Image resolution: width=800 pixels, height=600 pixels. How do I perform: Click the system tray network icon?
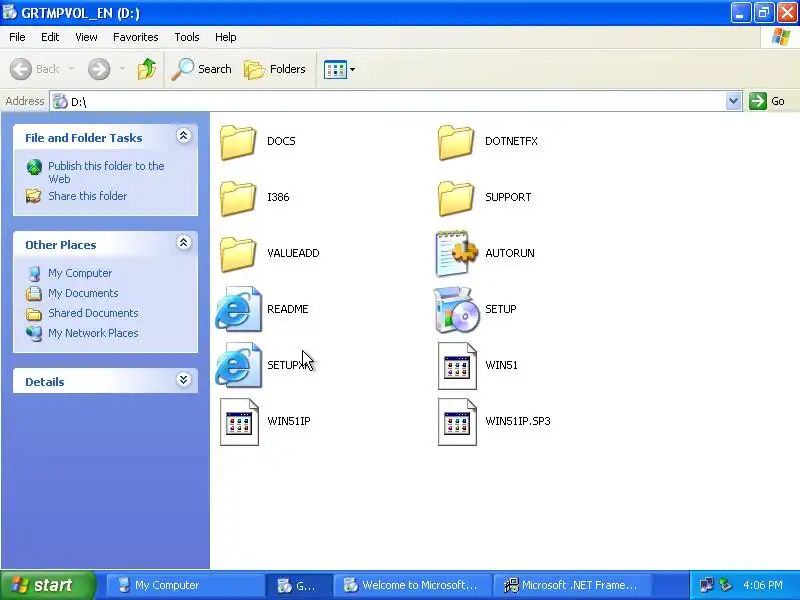(707, 585)
